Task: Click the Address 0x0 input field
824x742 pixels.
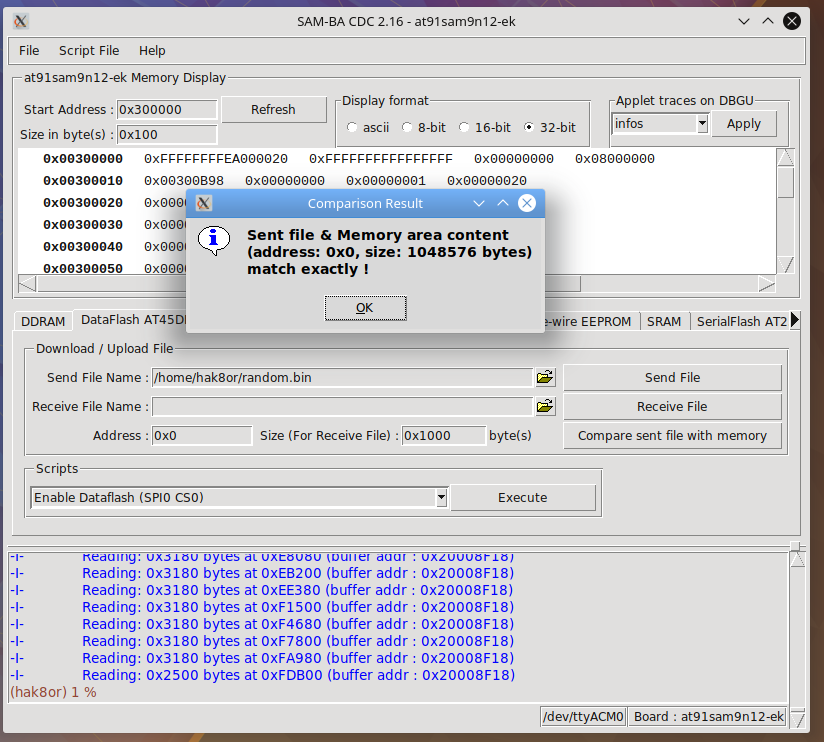Action: (202, 436)
